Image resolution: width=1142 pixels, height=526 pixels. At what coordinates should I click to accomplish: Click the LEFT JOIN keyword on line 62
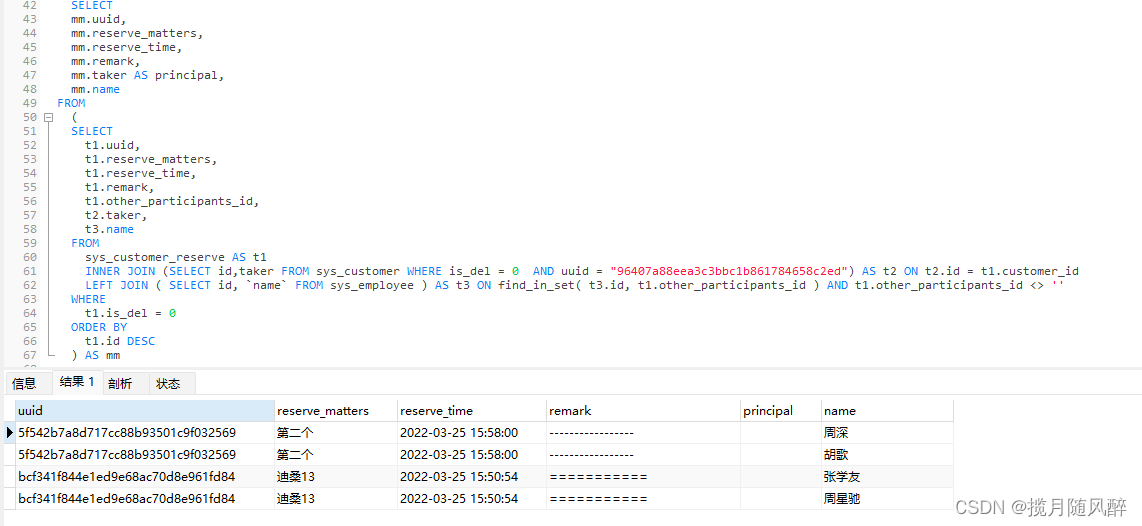(x=116, y=285)
